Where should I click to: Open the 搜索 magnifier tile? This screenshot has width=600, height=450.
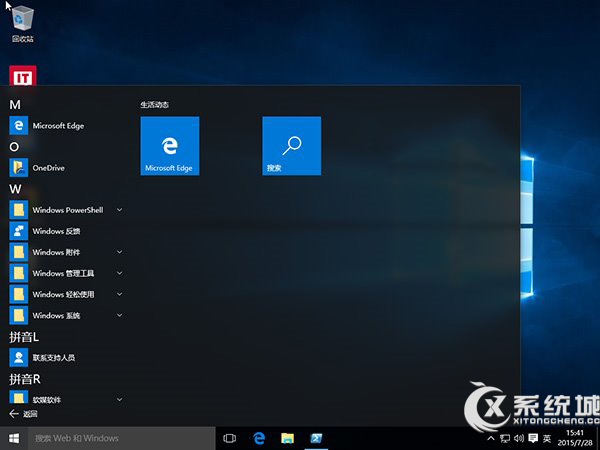coord(292,146)
